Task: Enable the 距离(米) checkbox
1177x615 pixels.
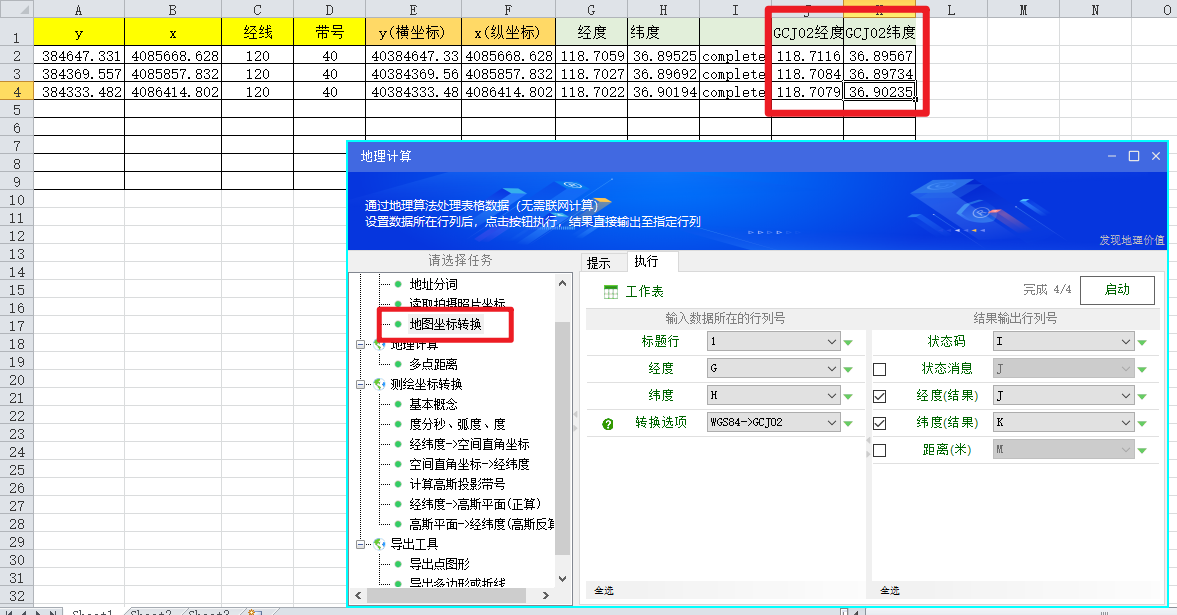Action: (x=880, y=451)
